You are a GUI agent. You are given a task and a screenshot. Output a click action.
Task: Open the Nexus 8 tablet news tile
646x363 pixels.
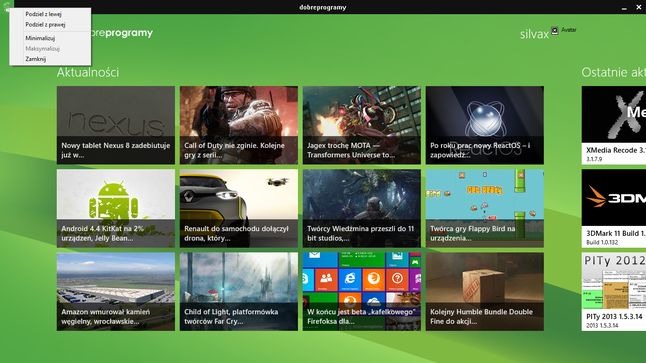pyautogui.click(x=116, y=125)
